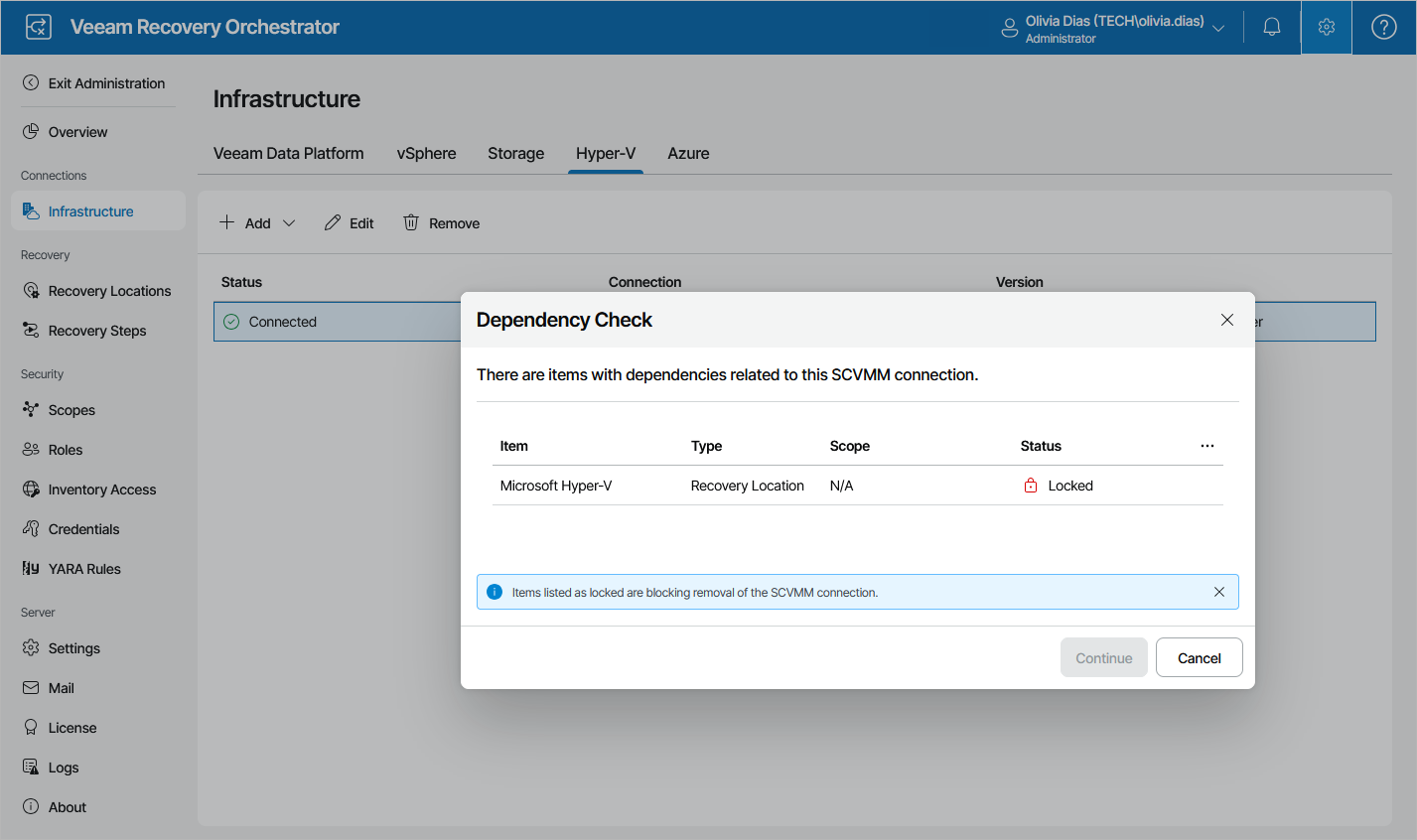This screenshot has height=840, width=1417.
Task: Click the Infrastructure sidebar icon
Action: 31,211
